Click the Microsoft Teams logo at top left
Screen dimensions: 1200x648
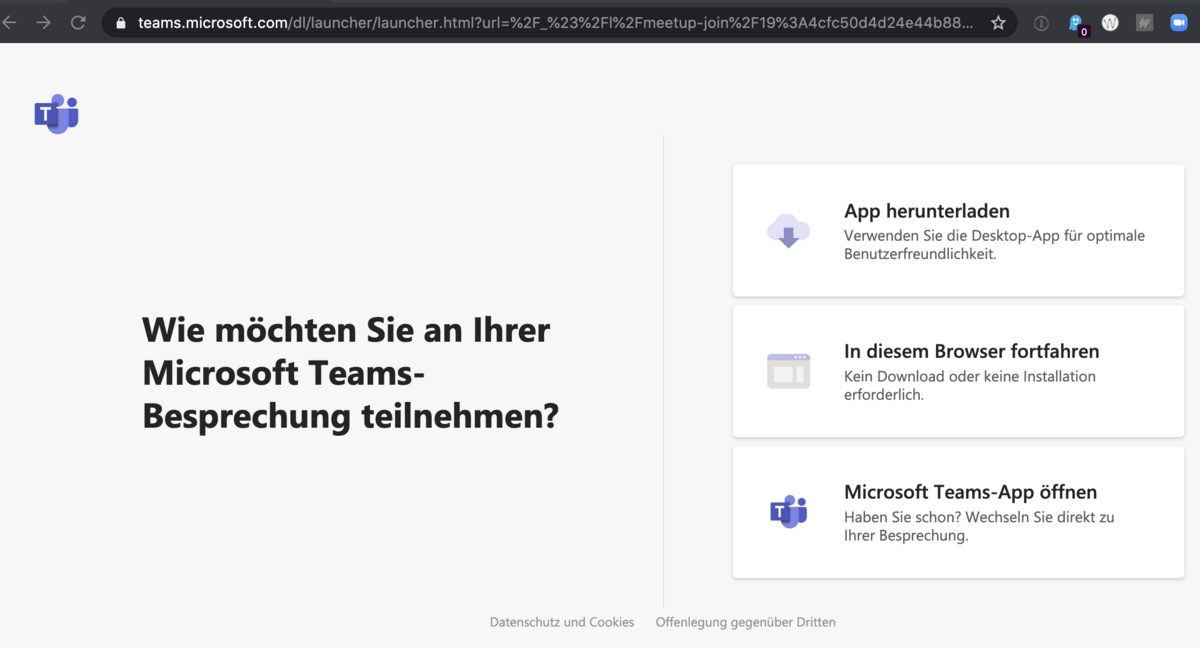click(x=56, y=114)
